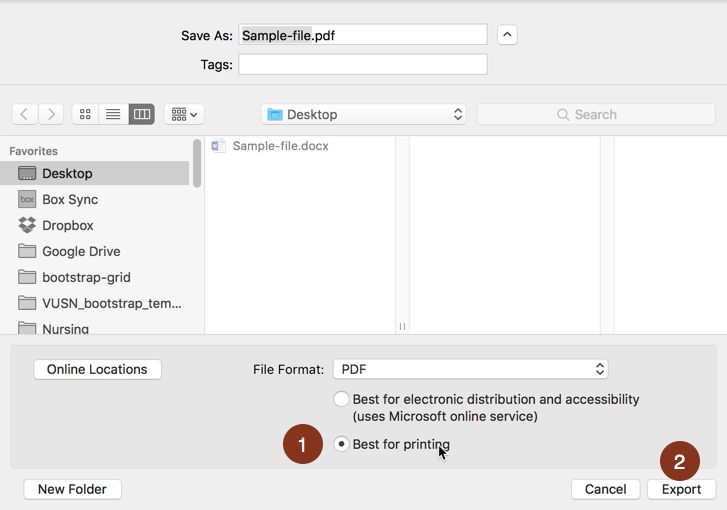Click the Export button
Viewport: 727px width, 510px height.
coord(681,489)
